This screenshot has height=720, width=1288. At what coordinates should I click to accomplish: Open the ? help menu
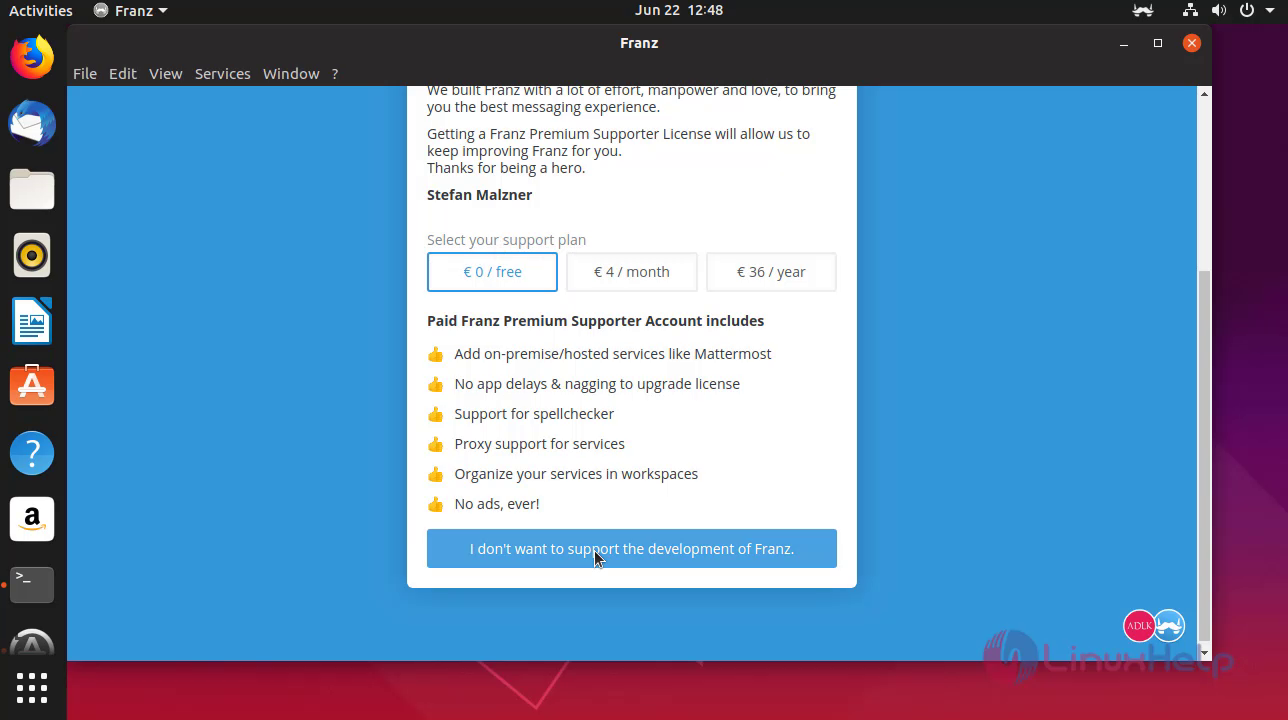(x=335, y=74)
